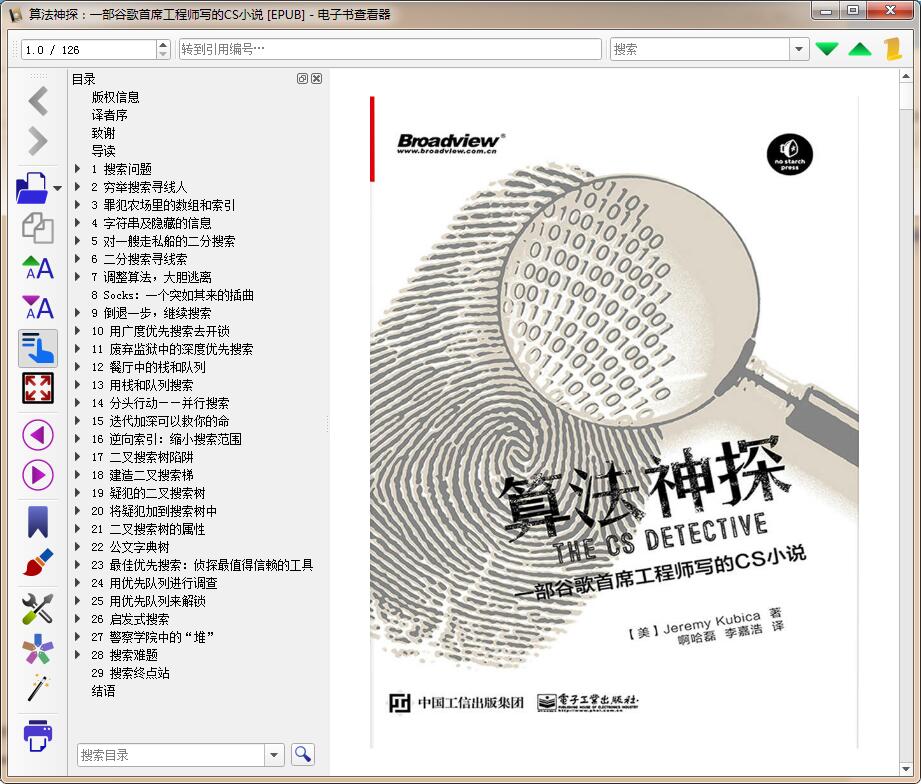921x784 pixels.
Task: Expand chapter 3 罪犯农场里的数组和索引
Action: [x=78, y=205]
